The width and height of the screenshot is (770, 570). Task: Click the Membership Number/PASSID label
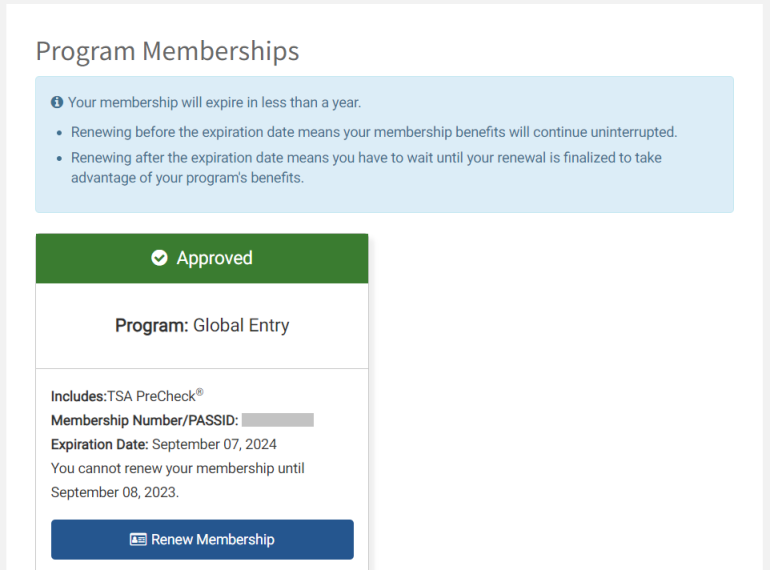[144, 420]
